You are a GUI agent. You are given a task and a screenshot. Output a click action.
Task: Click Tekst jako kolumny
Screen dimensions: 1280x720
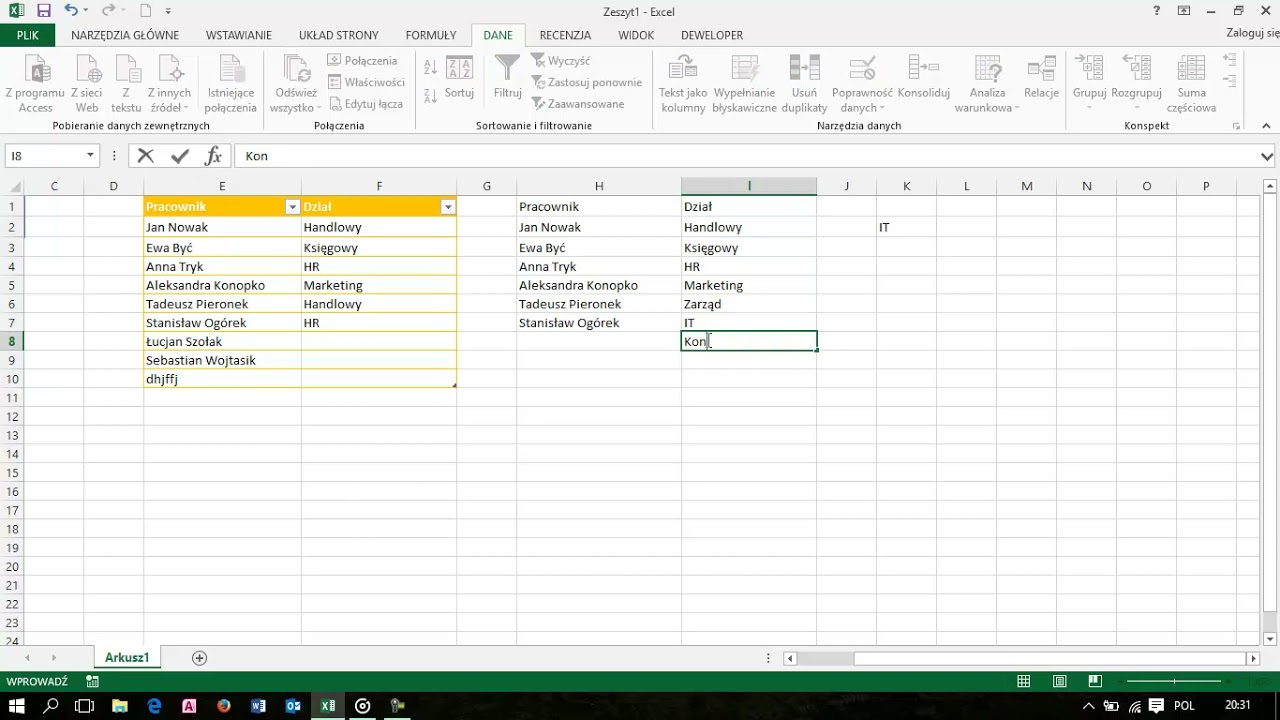(x=683, y=83)
